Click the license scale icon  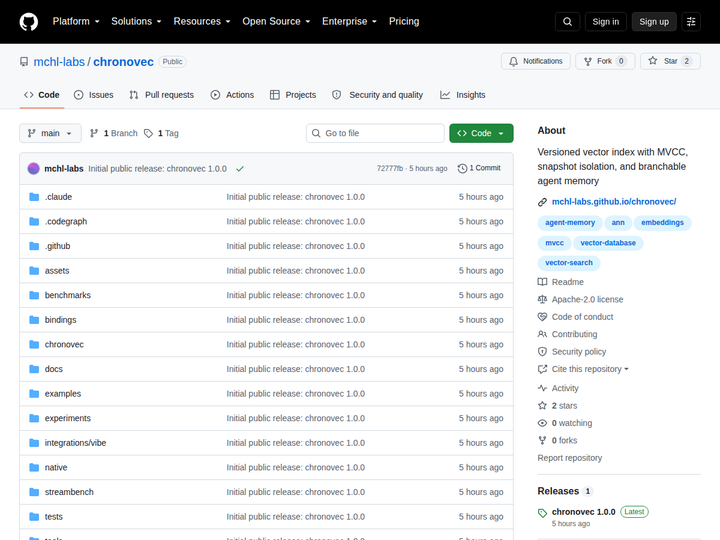coord(542,299)
